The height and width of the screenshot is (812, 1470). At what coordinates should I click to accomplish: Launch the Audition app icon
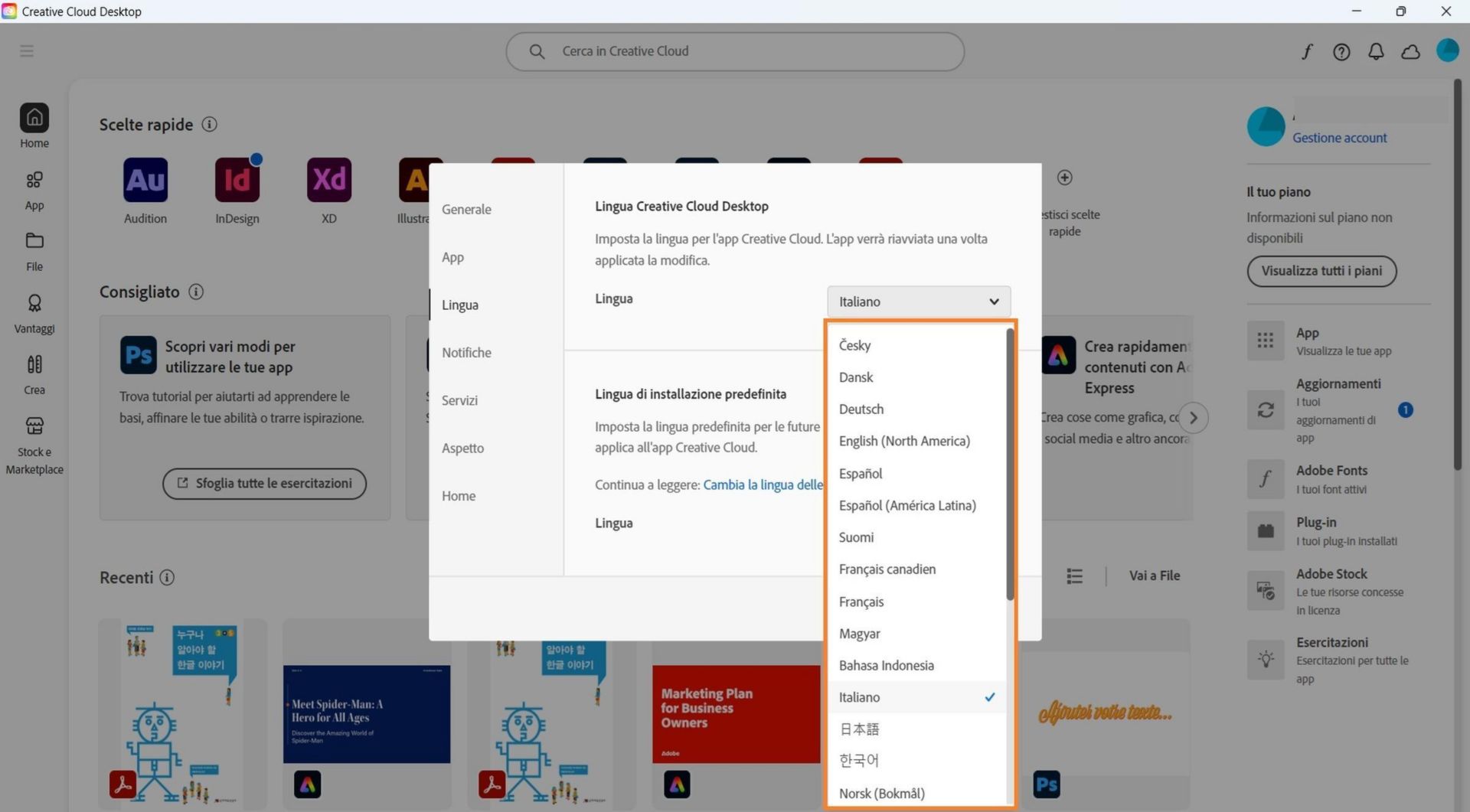[145, 180]
